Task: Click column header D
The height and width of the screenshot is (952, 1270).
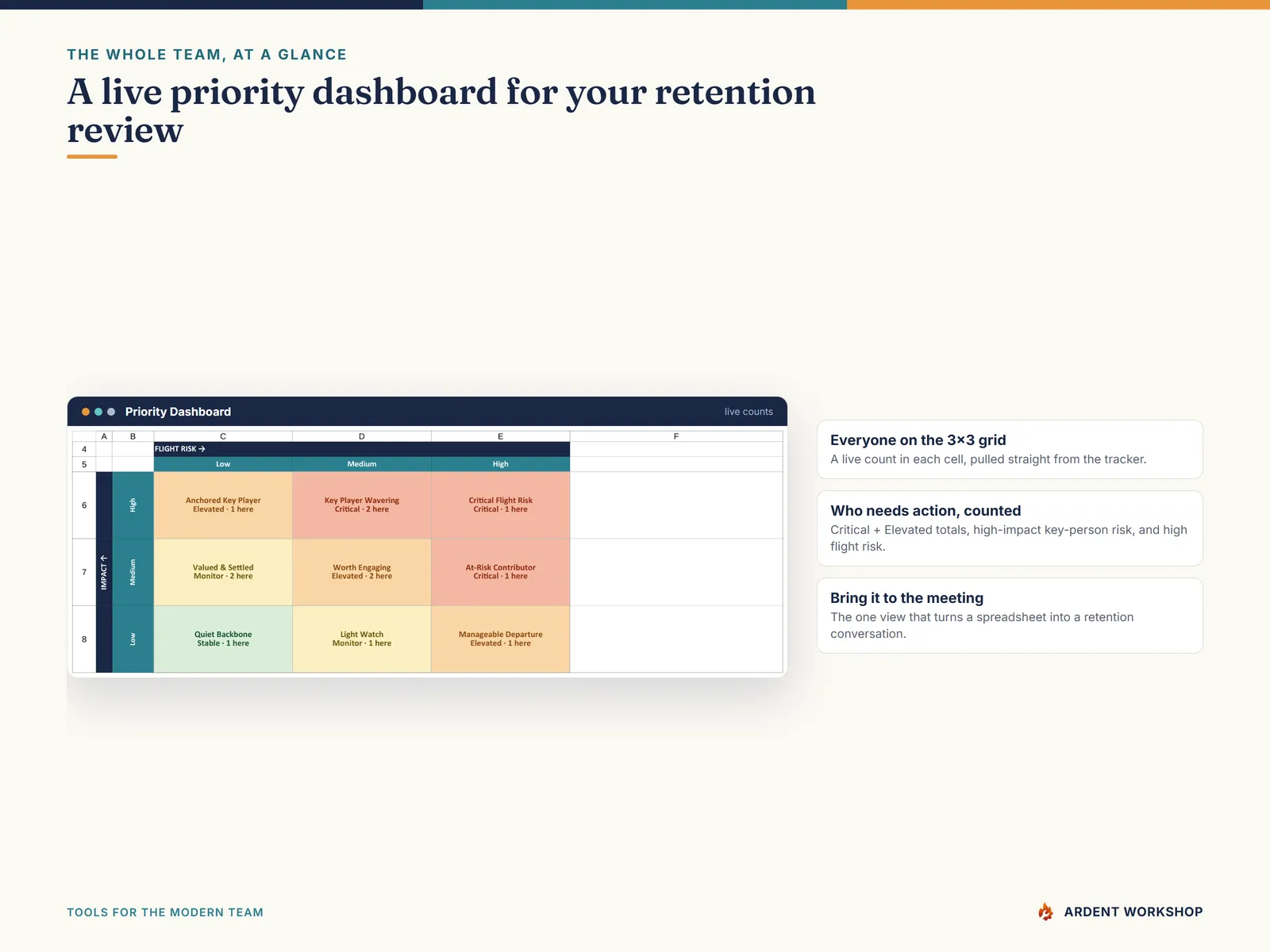Action: click(x=362, y=436)
